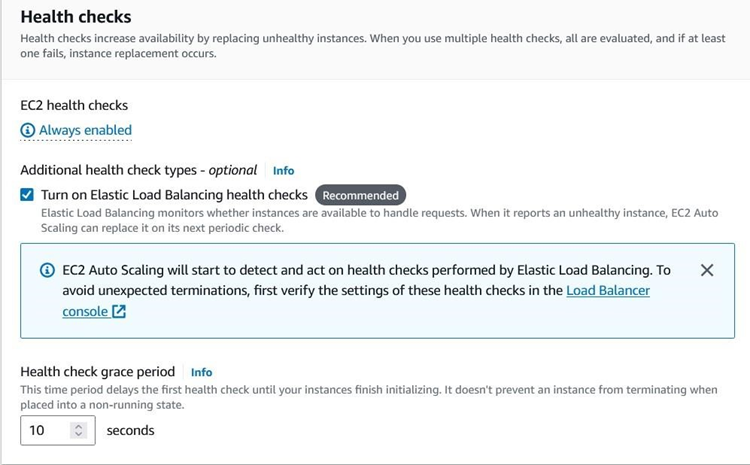The height and width of the screenshot is (465, 750).
Task: Click the grace period seconds input field
Action: pos(45,430)
